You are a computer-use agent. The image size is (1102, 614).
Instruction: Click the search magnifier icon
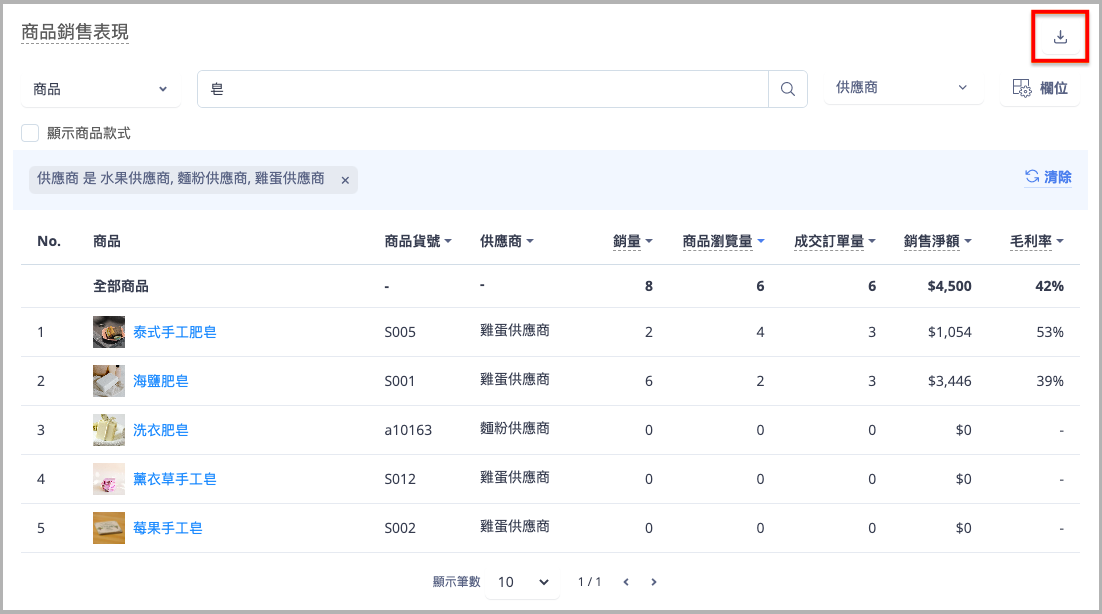click(787, 89)
